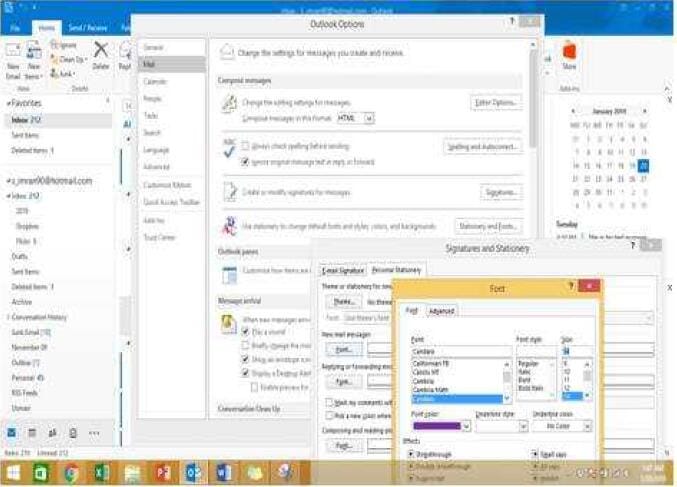Click the Font name input field
The image size is (677, 487).
click(461, 351)
